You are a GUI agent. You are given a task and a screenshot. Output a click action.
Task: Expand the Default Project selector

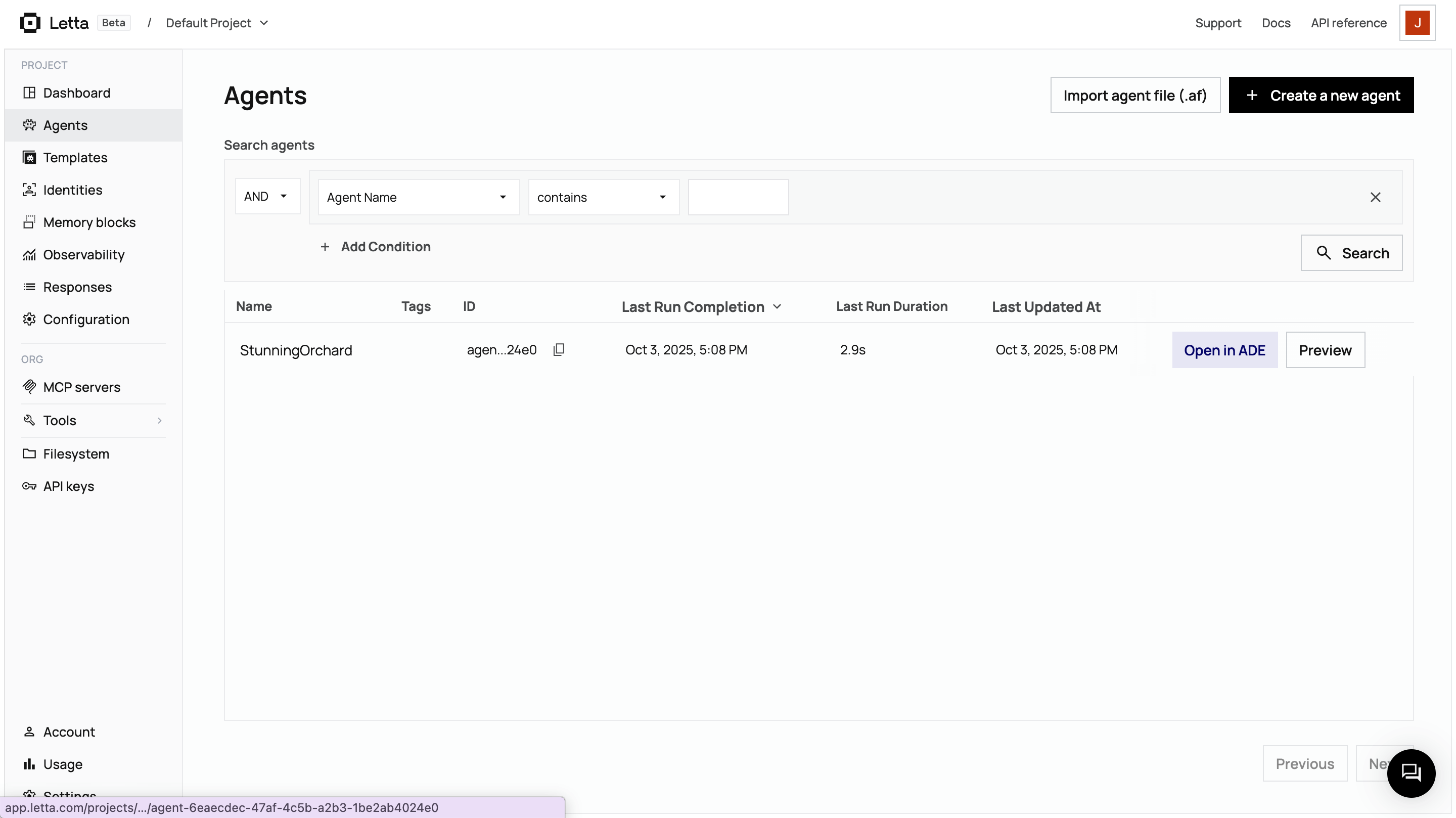[x=217, y=23]
